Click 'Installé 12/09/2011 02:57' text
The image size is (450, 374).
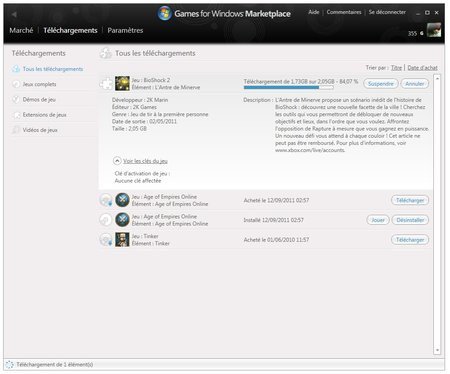pos(274,220)
